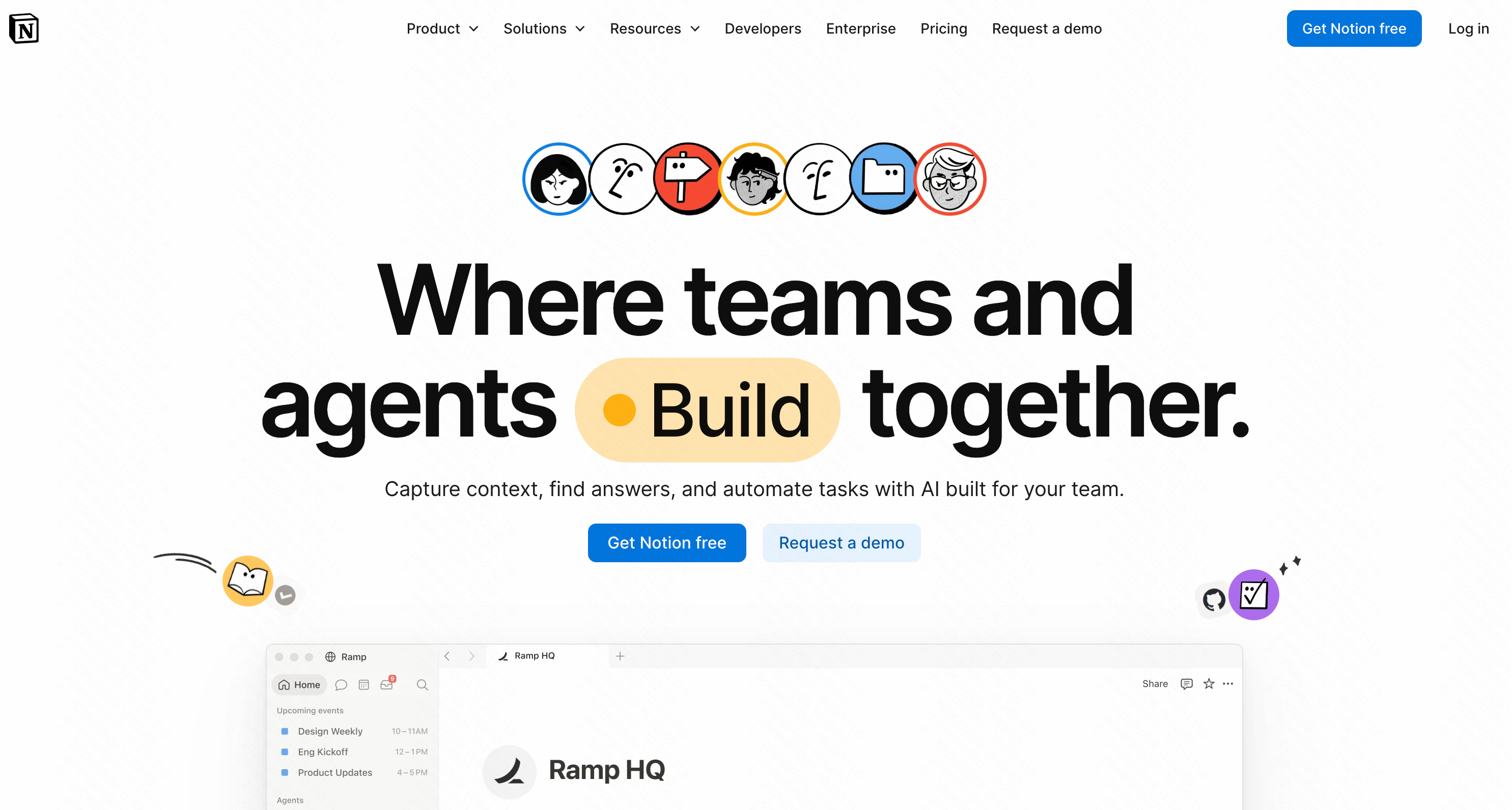Click the sidebar search icon

422,685
